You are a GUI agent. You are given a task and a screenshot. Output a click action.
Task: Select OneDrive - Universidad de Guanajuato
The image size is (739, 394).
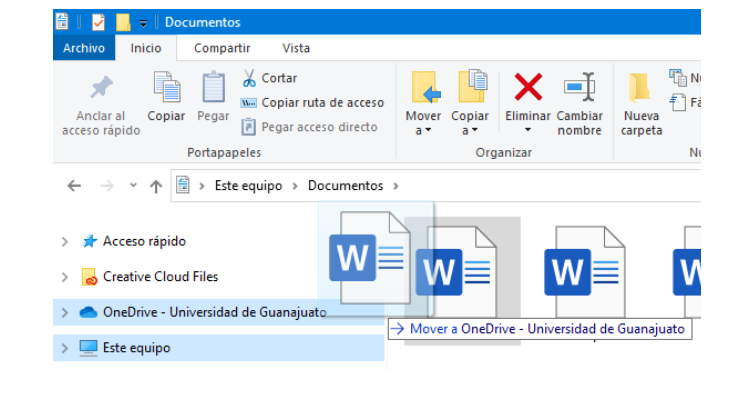click(214, 312)
